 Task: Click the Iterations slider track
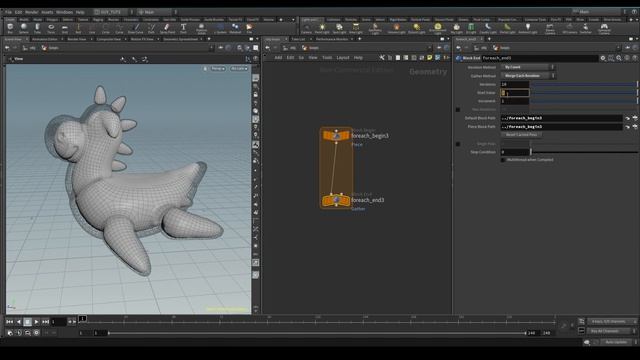(x=584, y=84)
